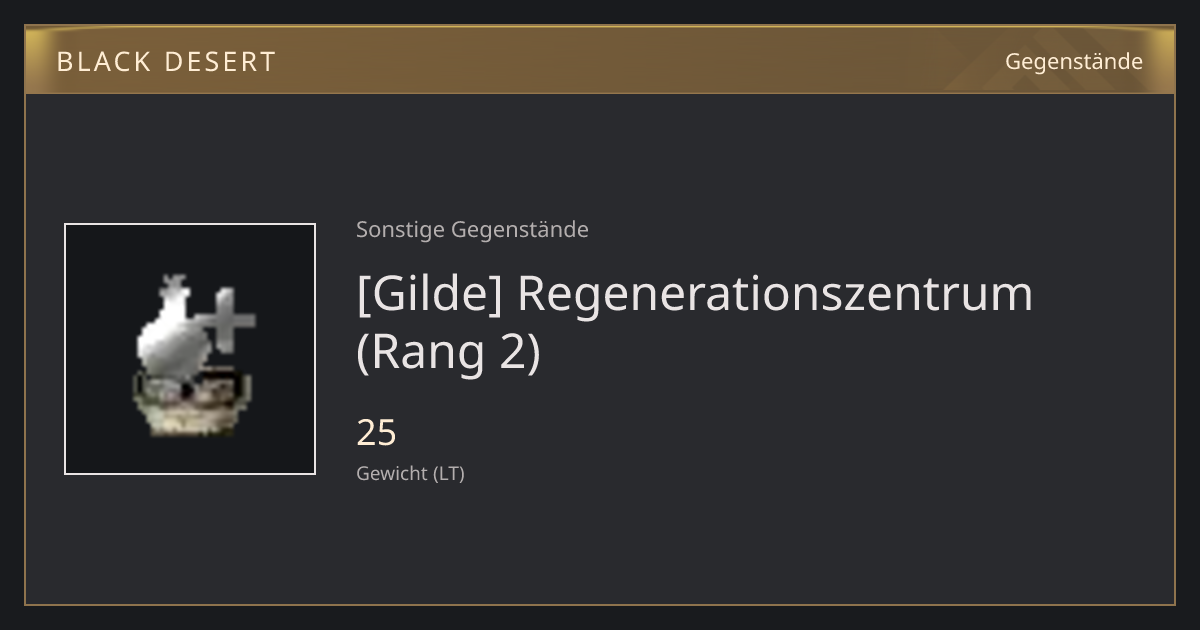Click the word DESERT in the header
Screen dimensions: 1200x630
click(x=220, y=62)
